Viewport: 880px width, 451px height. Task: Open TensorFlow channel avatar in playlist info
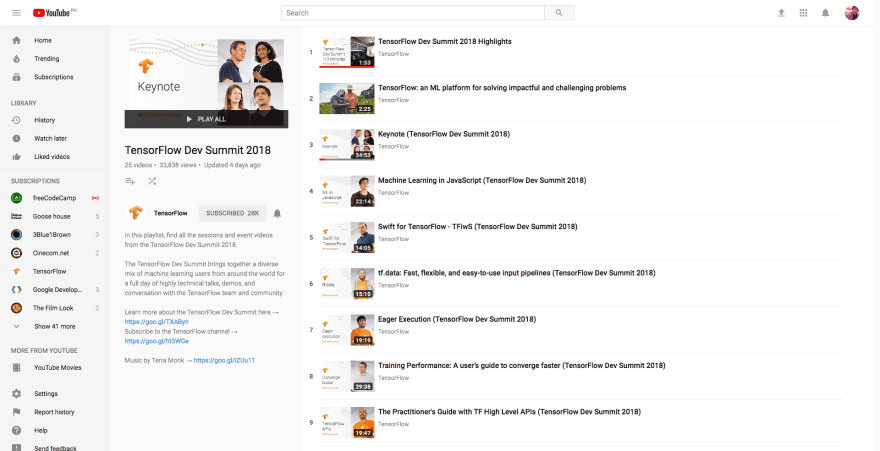point(135,213)
